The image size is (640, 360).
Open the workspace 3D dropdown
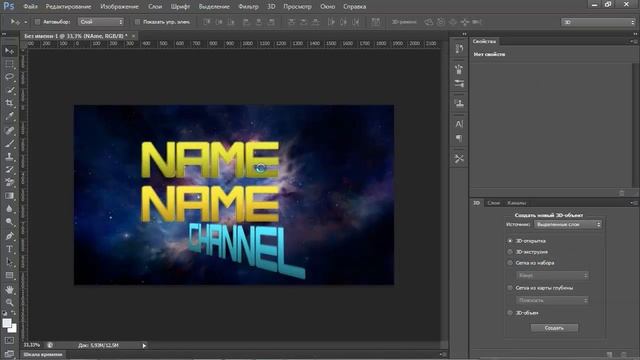click(598, 22)
